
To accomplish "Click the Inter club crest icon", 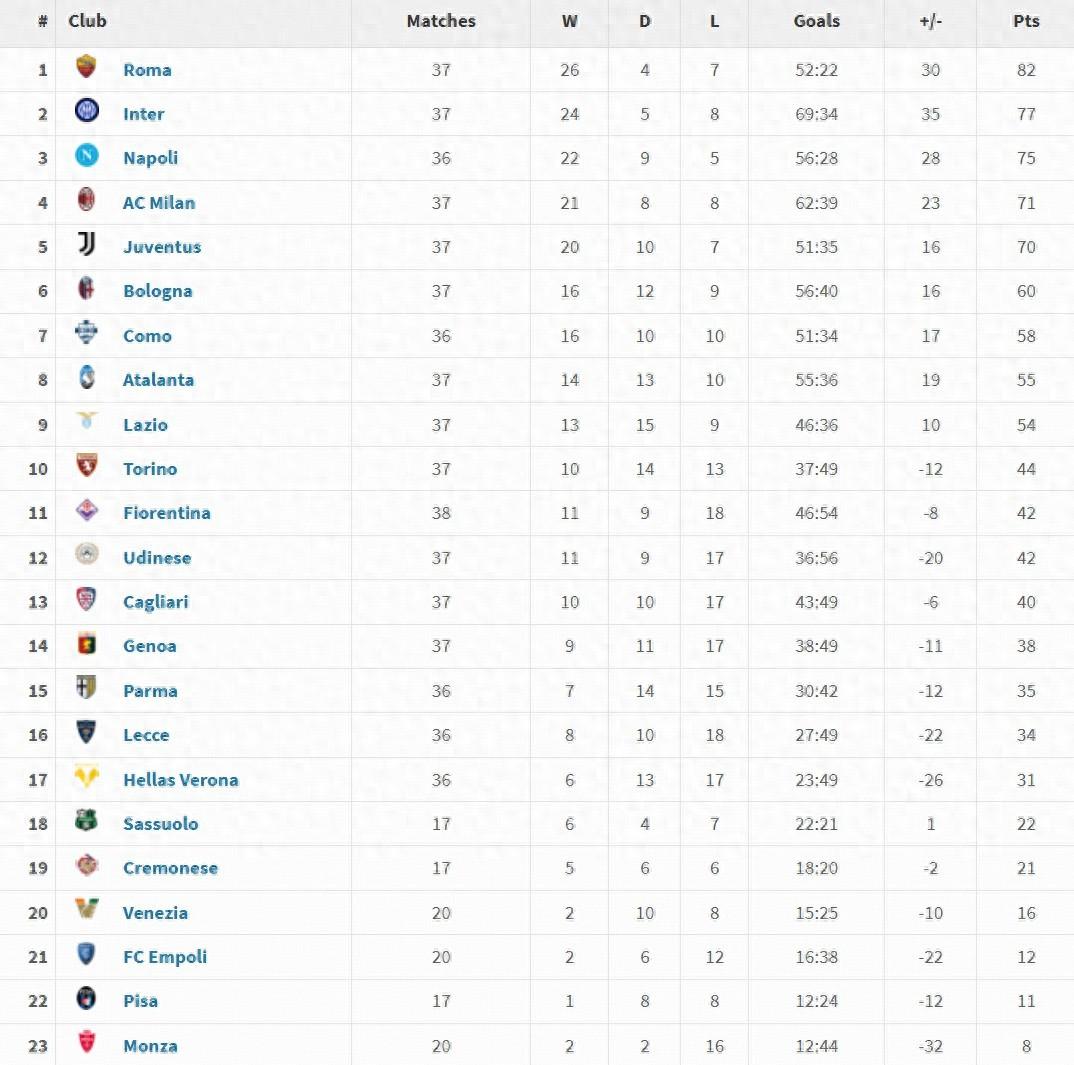I will coord(87,112).
